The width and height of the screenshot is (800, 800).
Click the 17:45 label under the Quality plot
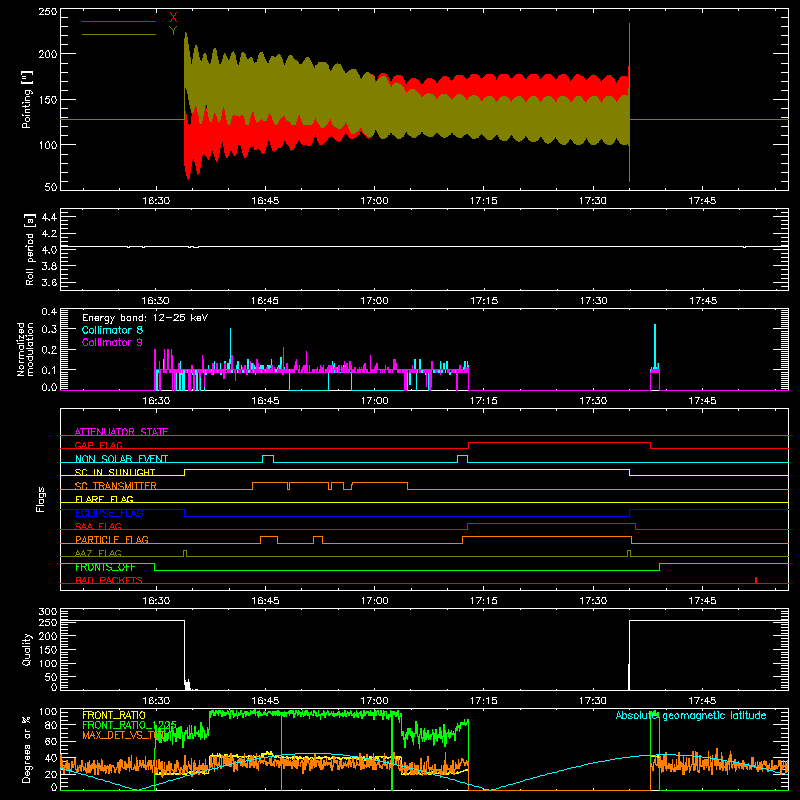coord(702,701)
